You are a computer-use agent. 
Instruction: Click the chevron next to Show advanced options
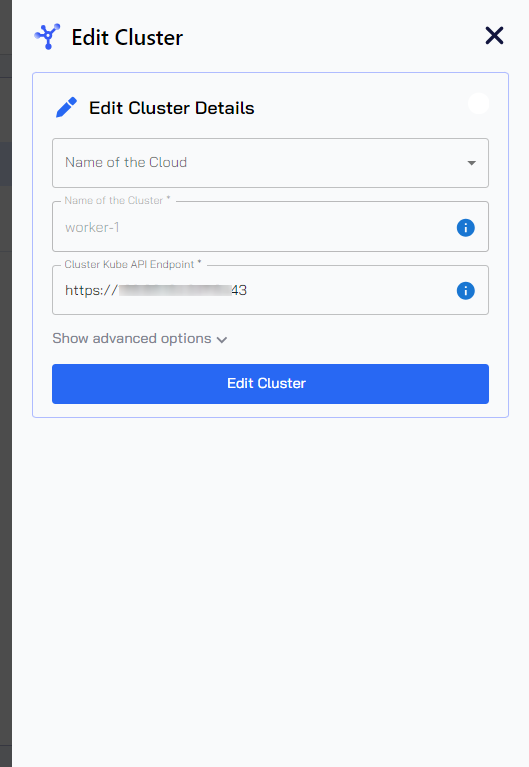(x=222, y=339)
